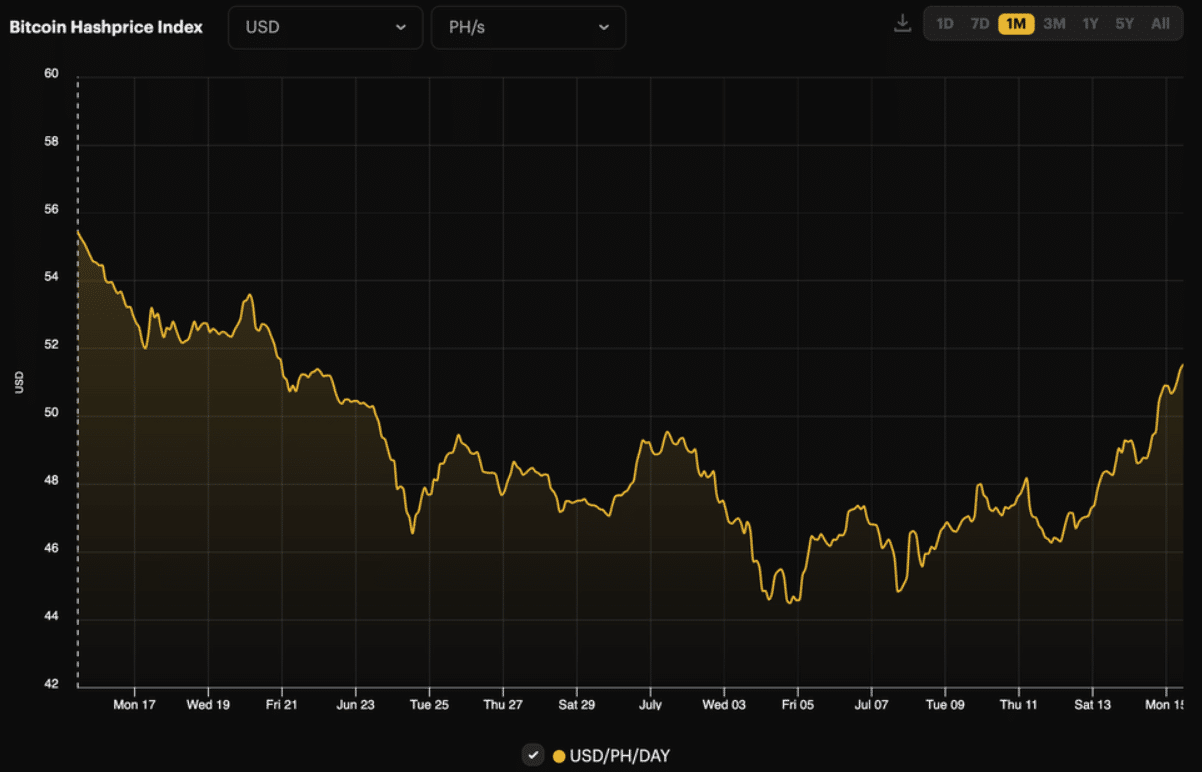Click the 52 y-axis value
The width and height of the screenshot is (1202, 772).
(52, 345)
